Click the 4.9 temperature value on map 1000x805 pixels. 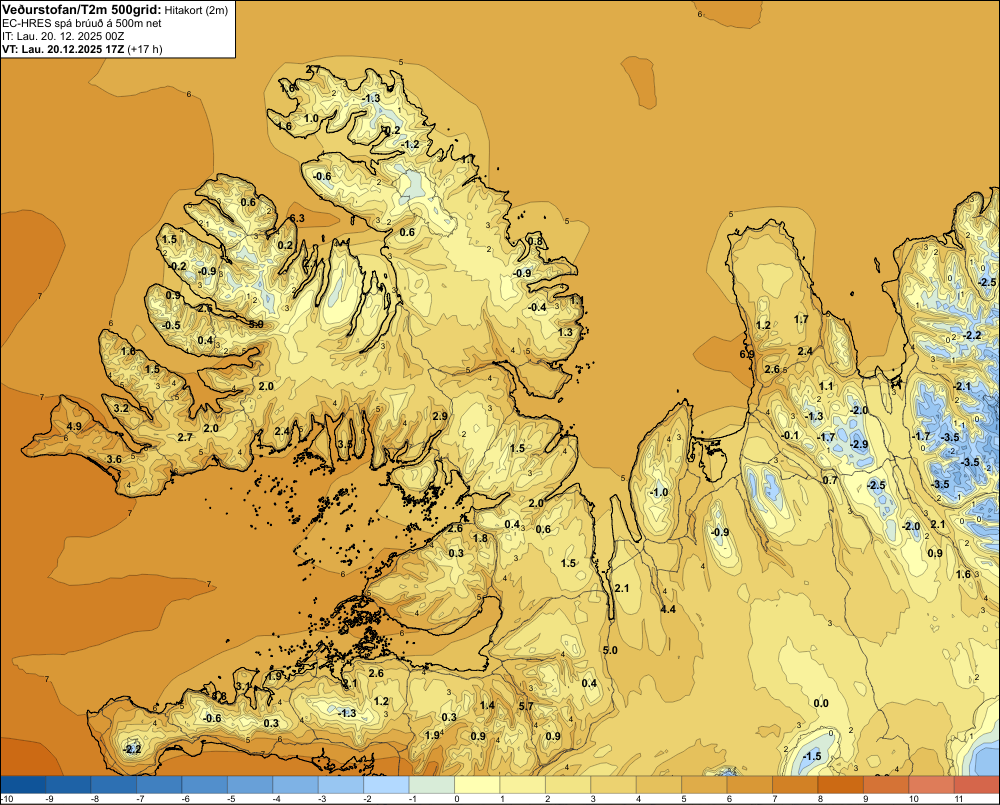pos(73,427)
